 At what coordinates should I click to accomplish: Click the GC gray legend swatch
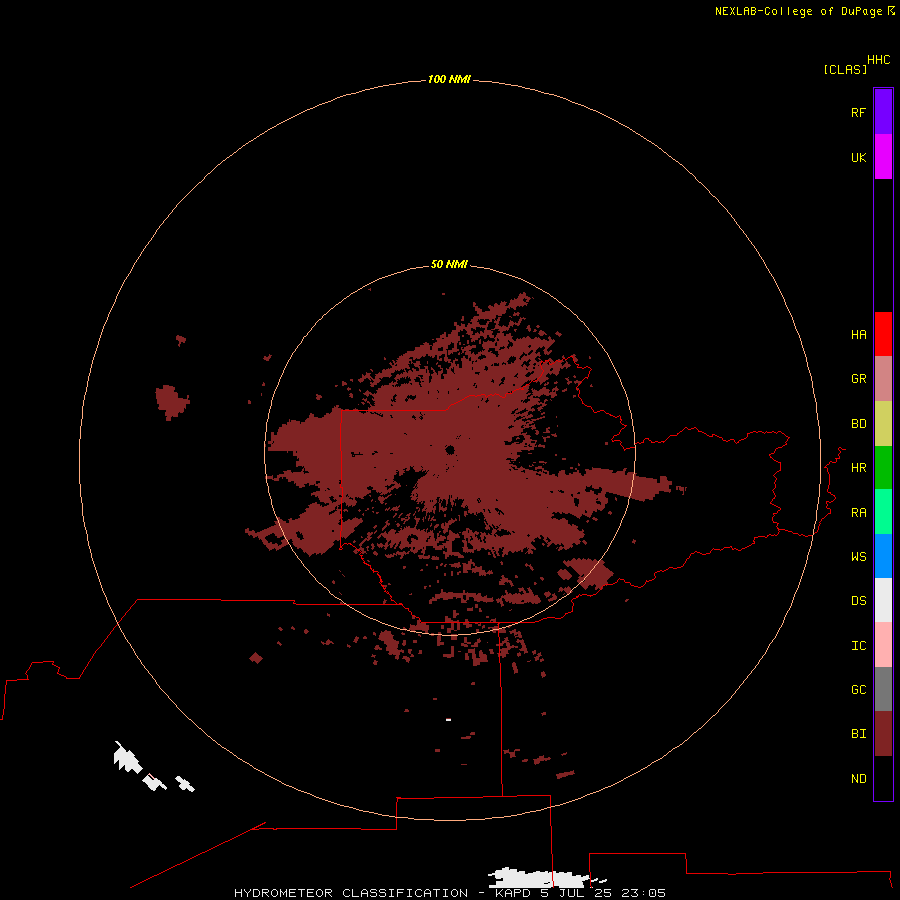click(x=883, y=689)
